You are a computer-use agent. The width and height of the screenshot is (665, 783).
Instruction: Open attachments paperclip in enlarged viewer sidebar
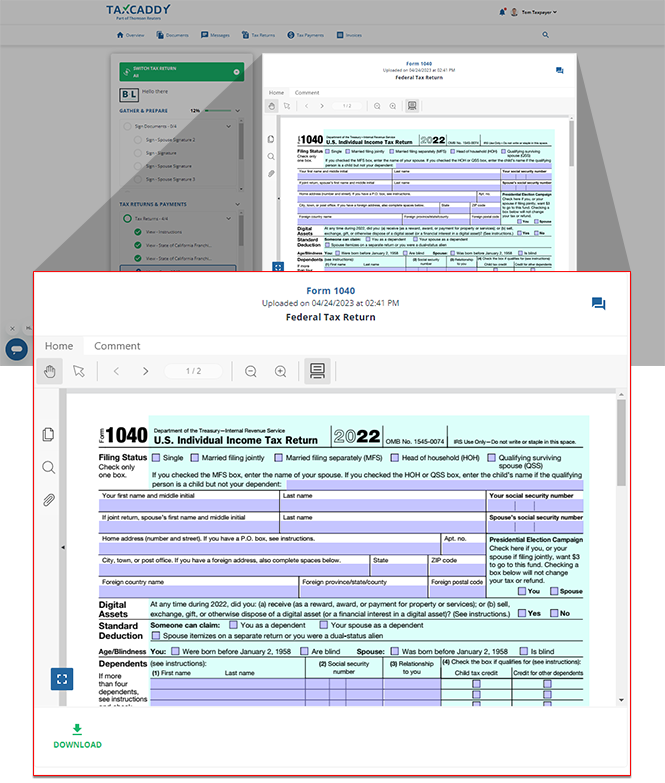click(48, 500)
